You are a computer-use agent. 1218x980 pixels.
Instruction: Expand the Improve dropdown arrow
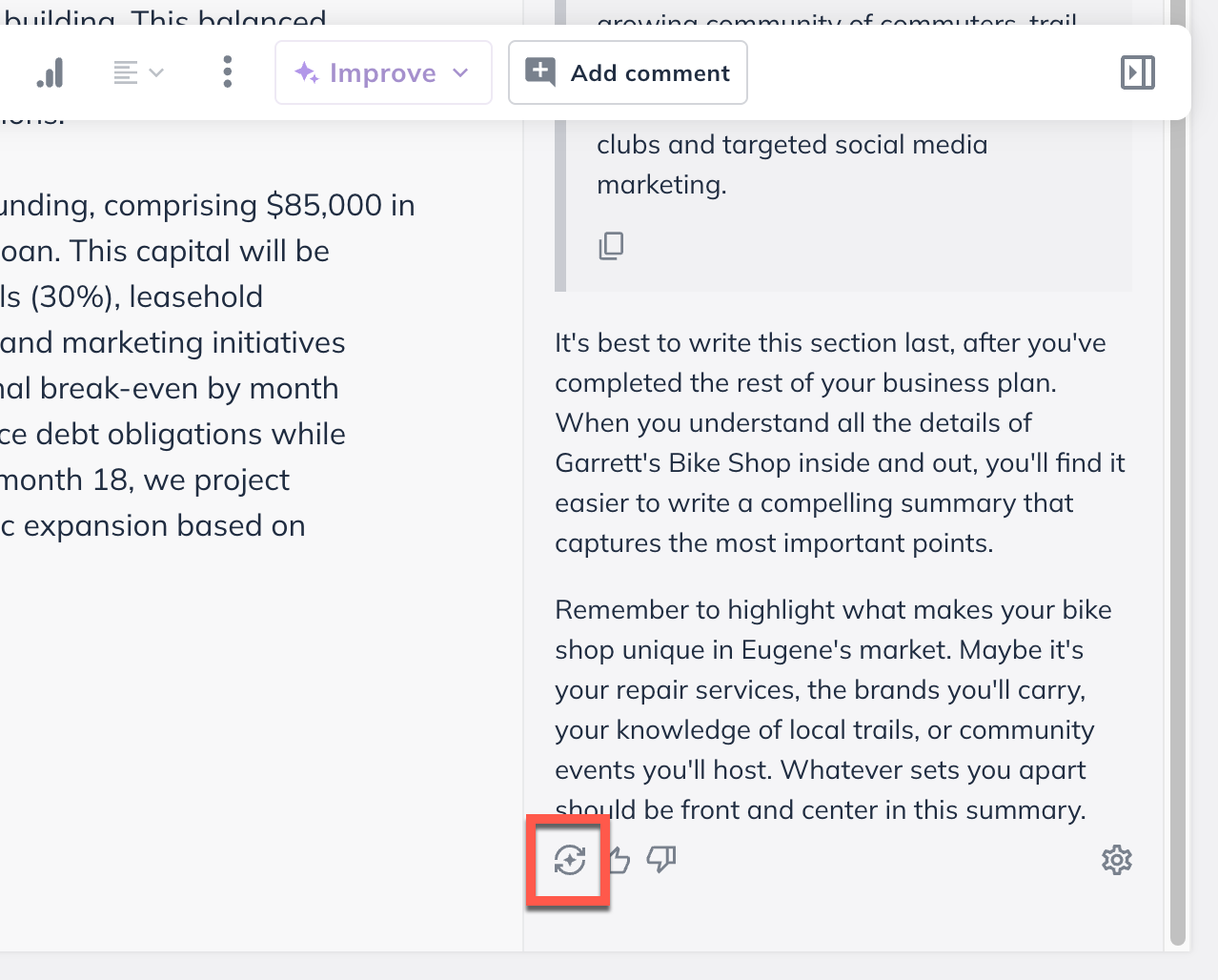[461, 72]
